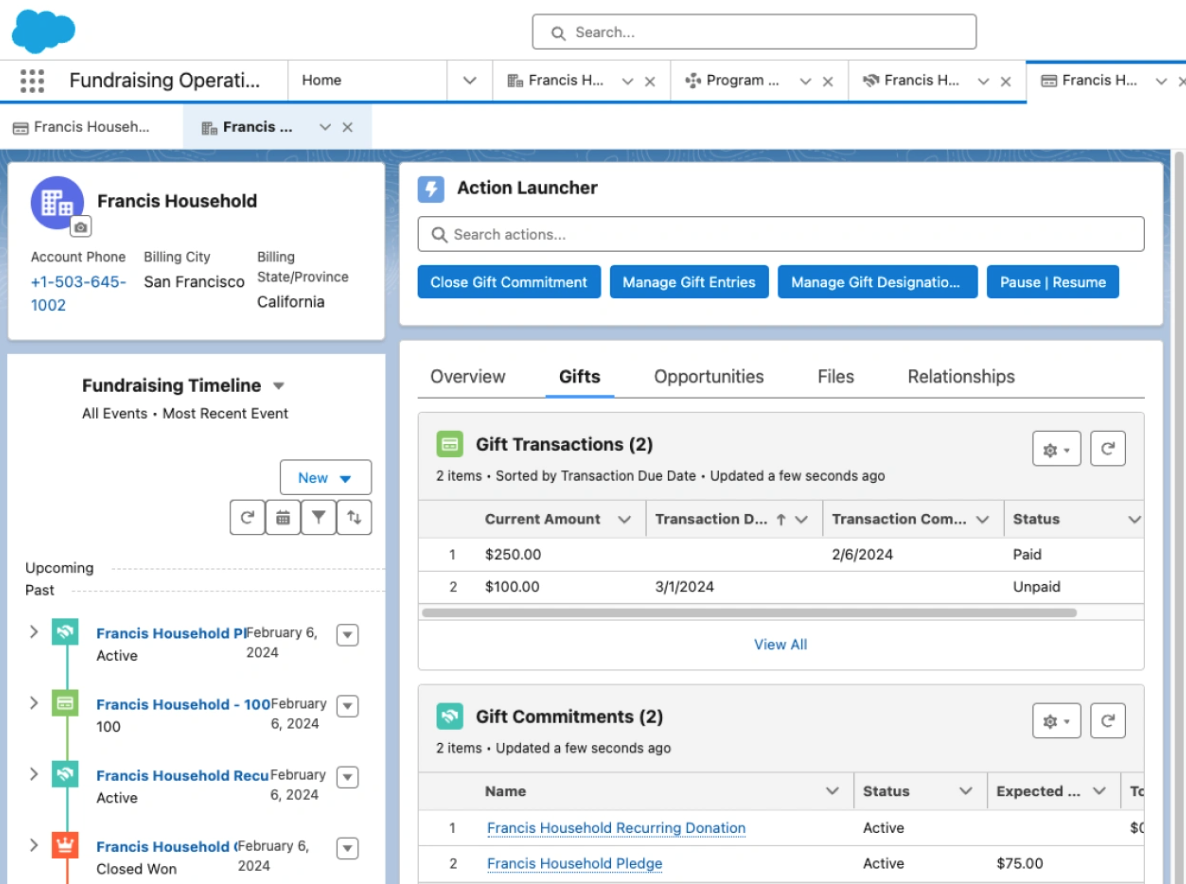The image size is (1186, 884).
Task: Expand the Francis Household - 100 timeline entry
Action: tap(33, 703)
